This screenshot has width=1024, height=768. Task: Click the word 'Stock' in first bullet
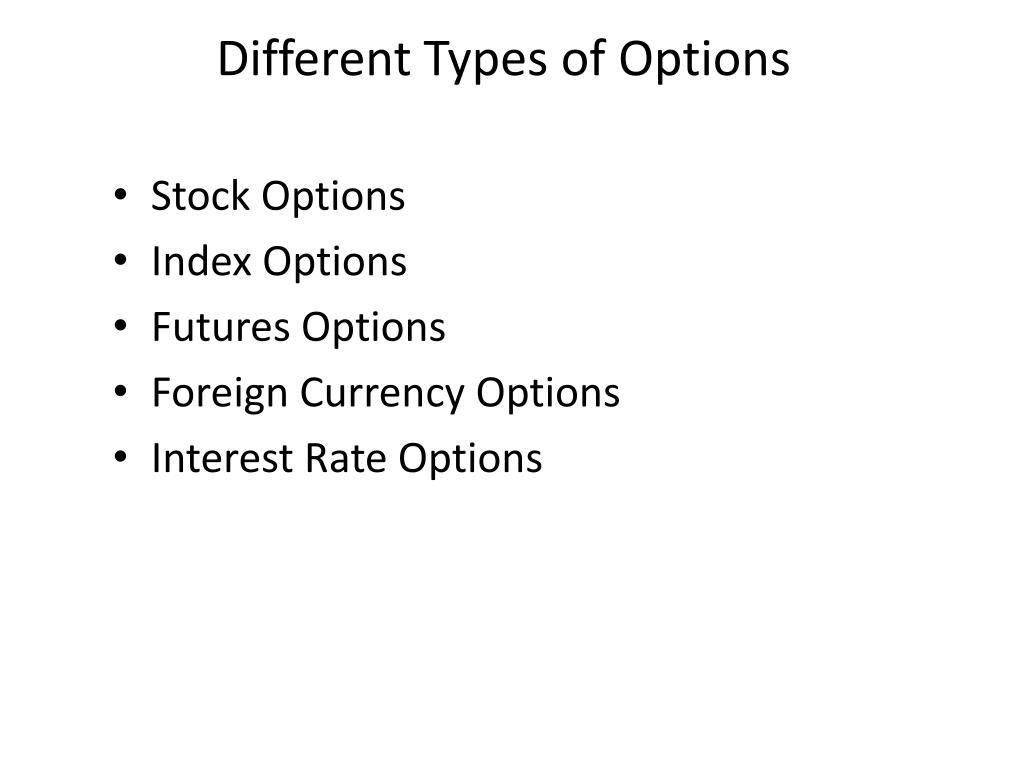[x=200, y=195]
